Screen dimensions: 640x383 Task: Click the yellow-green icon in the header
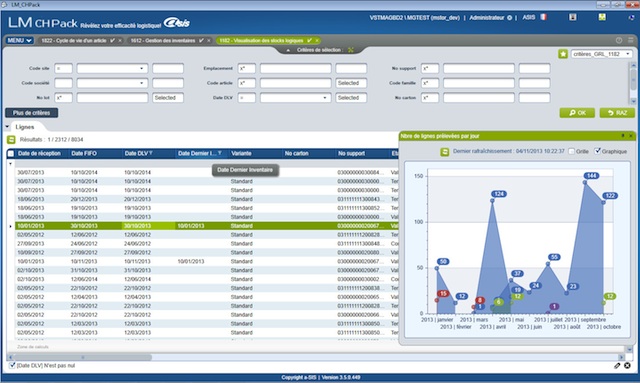pyautogui.click(x=602, y=17)
